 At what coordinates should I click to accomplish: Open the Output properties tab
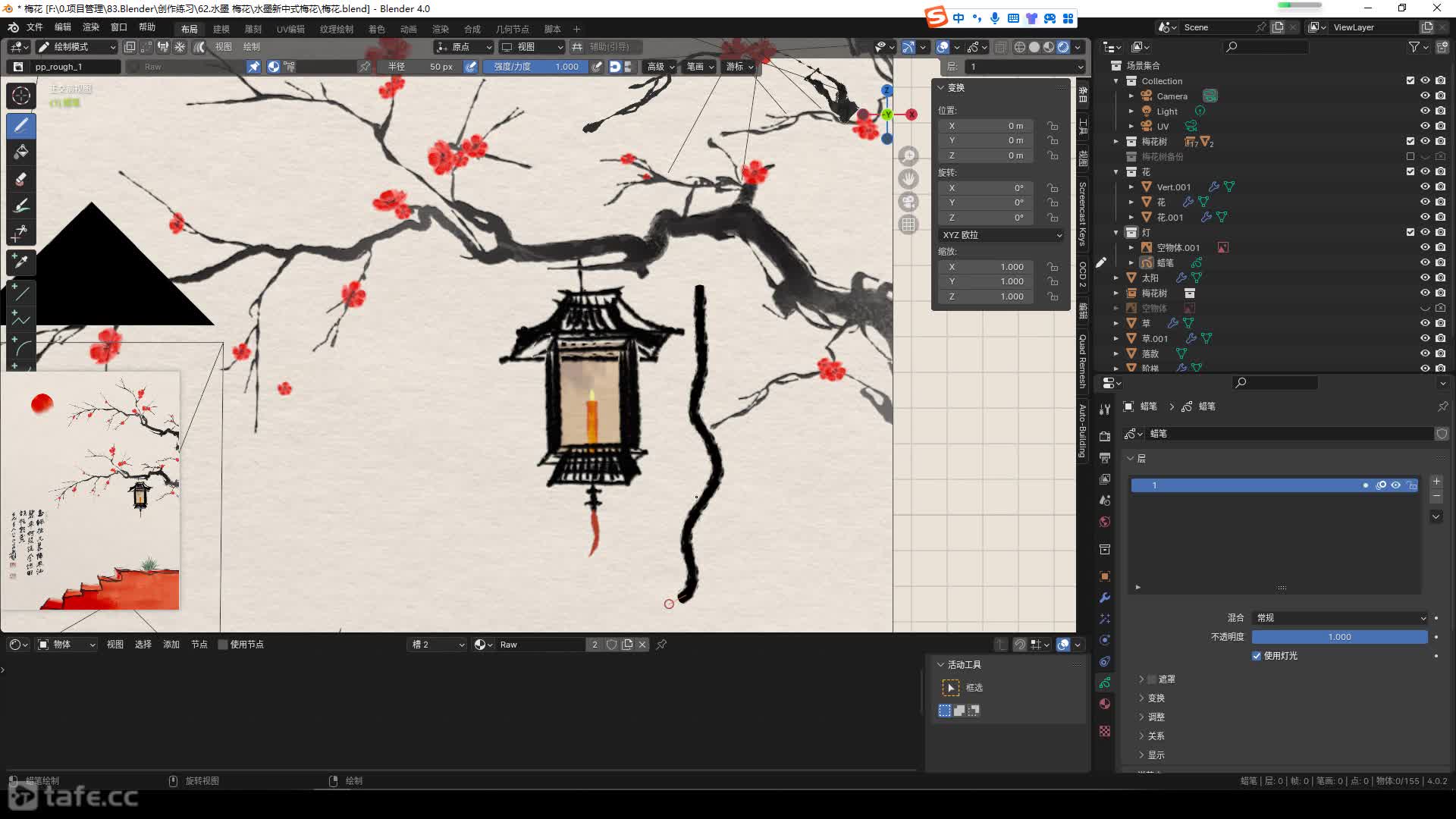coord(1105,457)
